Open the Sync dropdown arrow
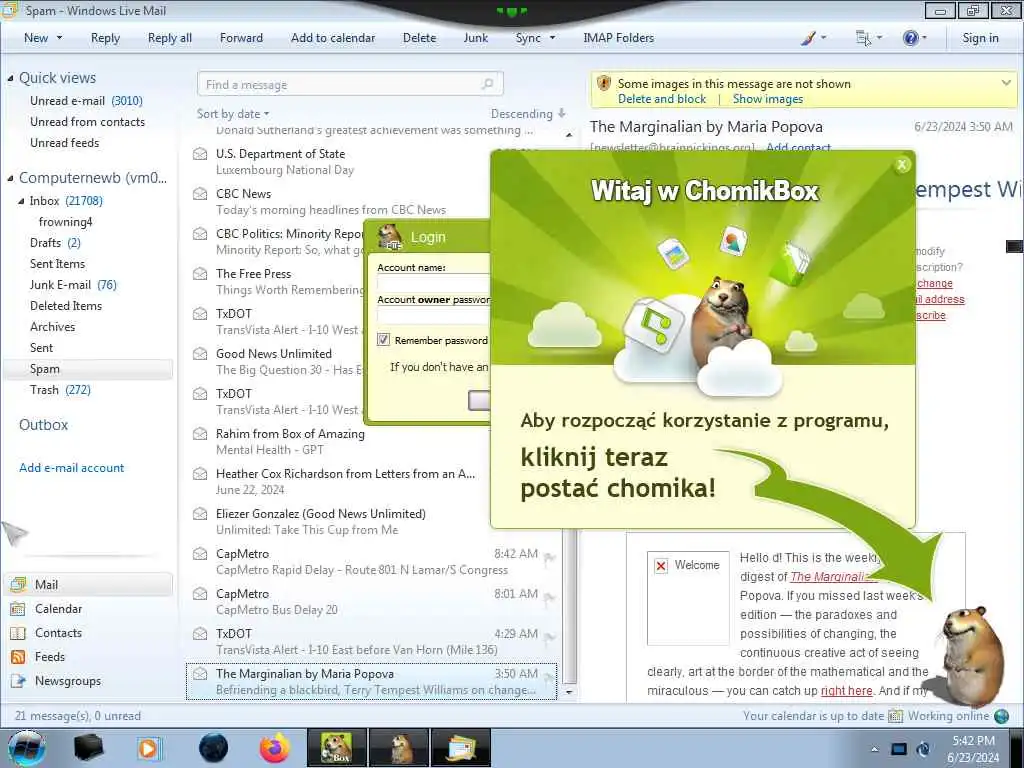This screenshot has width=1024, height=768. 552,38
